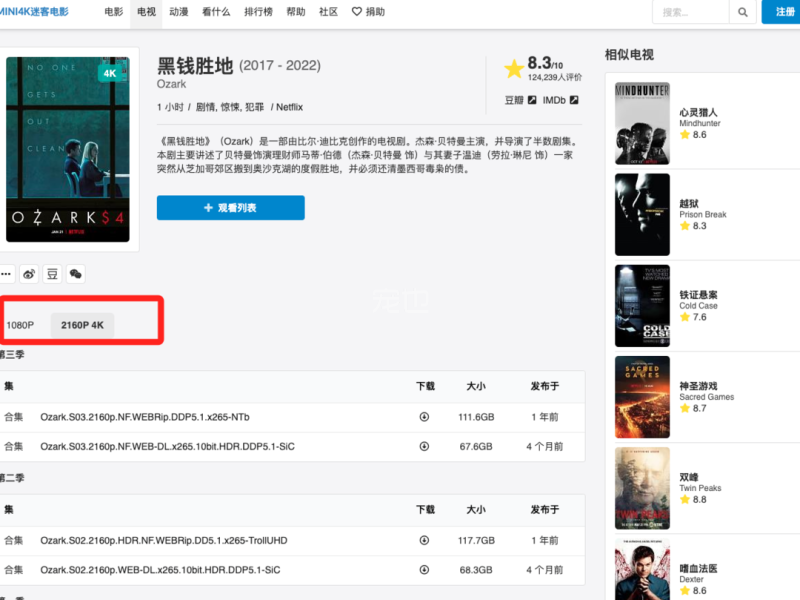
Task: Share via the Weibo icon
Action: 29,274
